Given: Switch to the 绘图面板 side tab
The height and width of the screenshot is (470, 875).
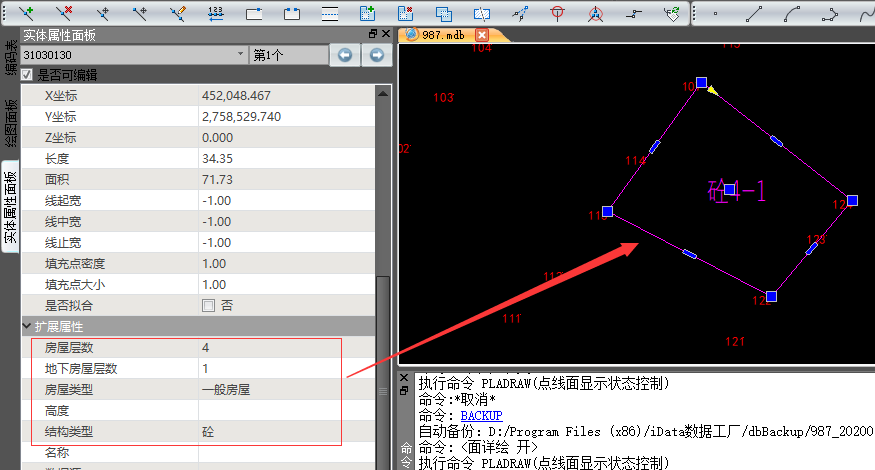Looking at the screenshot, I should pos(10,123).
